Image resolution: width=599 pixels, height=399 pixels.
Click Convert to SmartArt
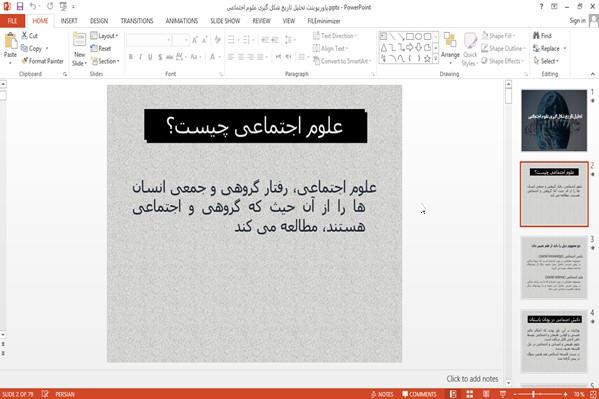click(342, 61)
